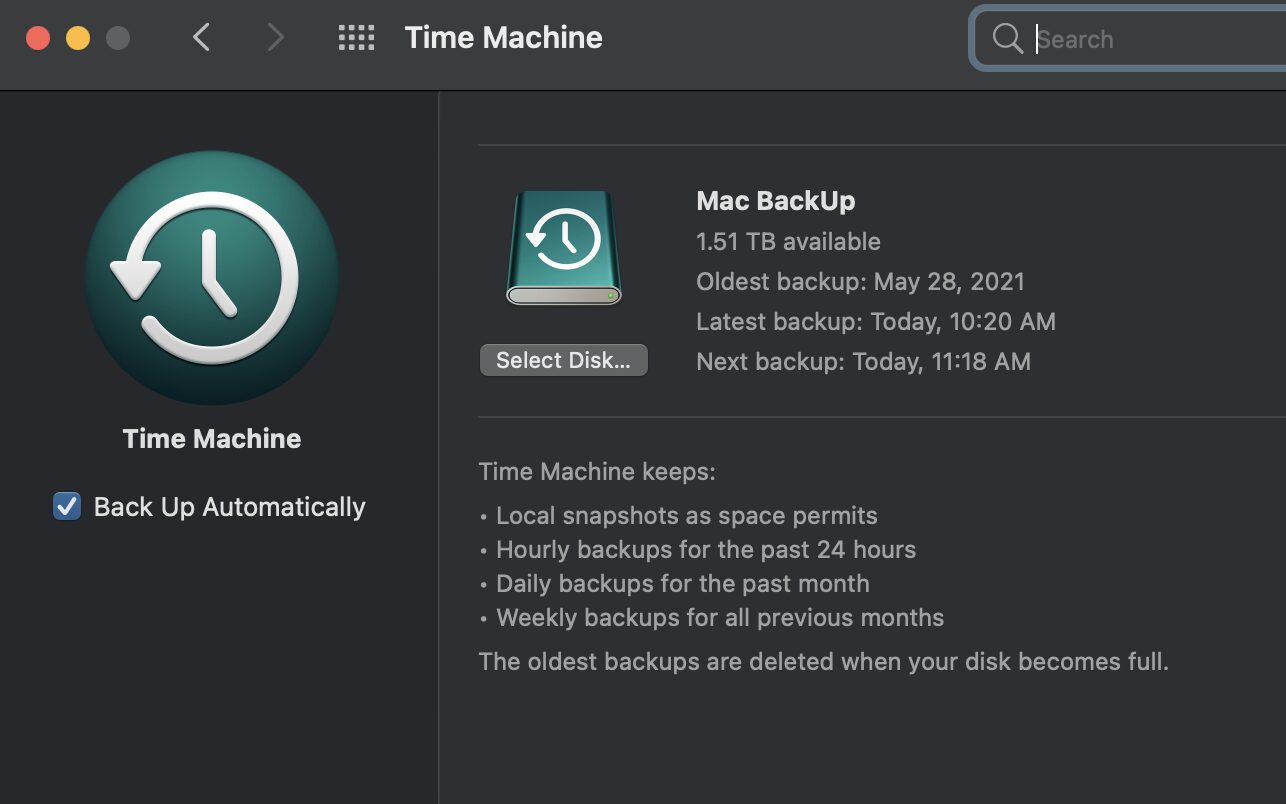The image size is (1286, 804).
Task: Show all preferences via grid icon
Action: point(356,38)
